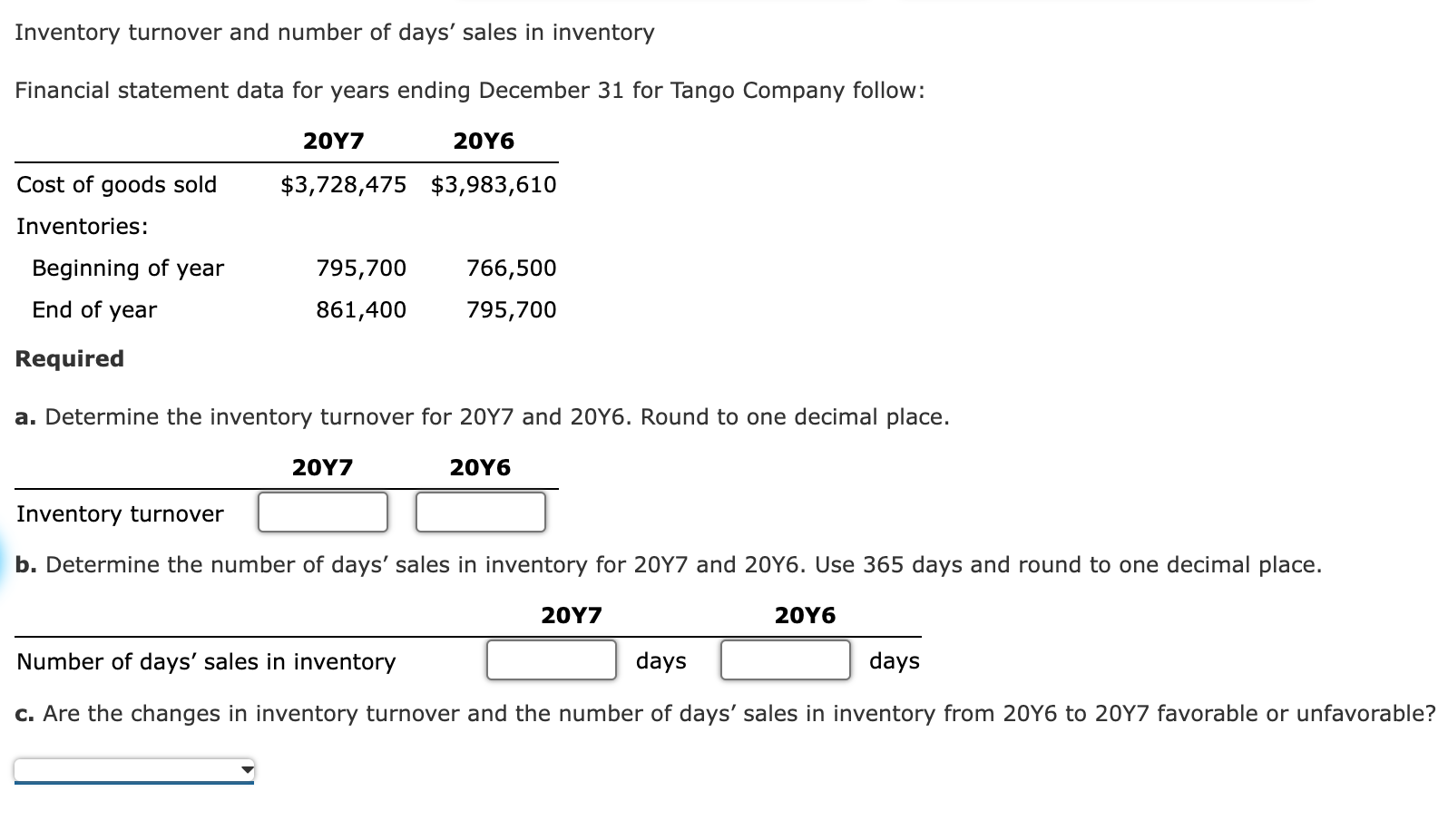Viewport: 1448px width, 840px height.
Task: Click the 20Y7 inventory turnover input box
Action: (x=323, y=512)
